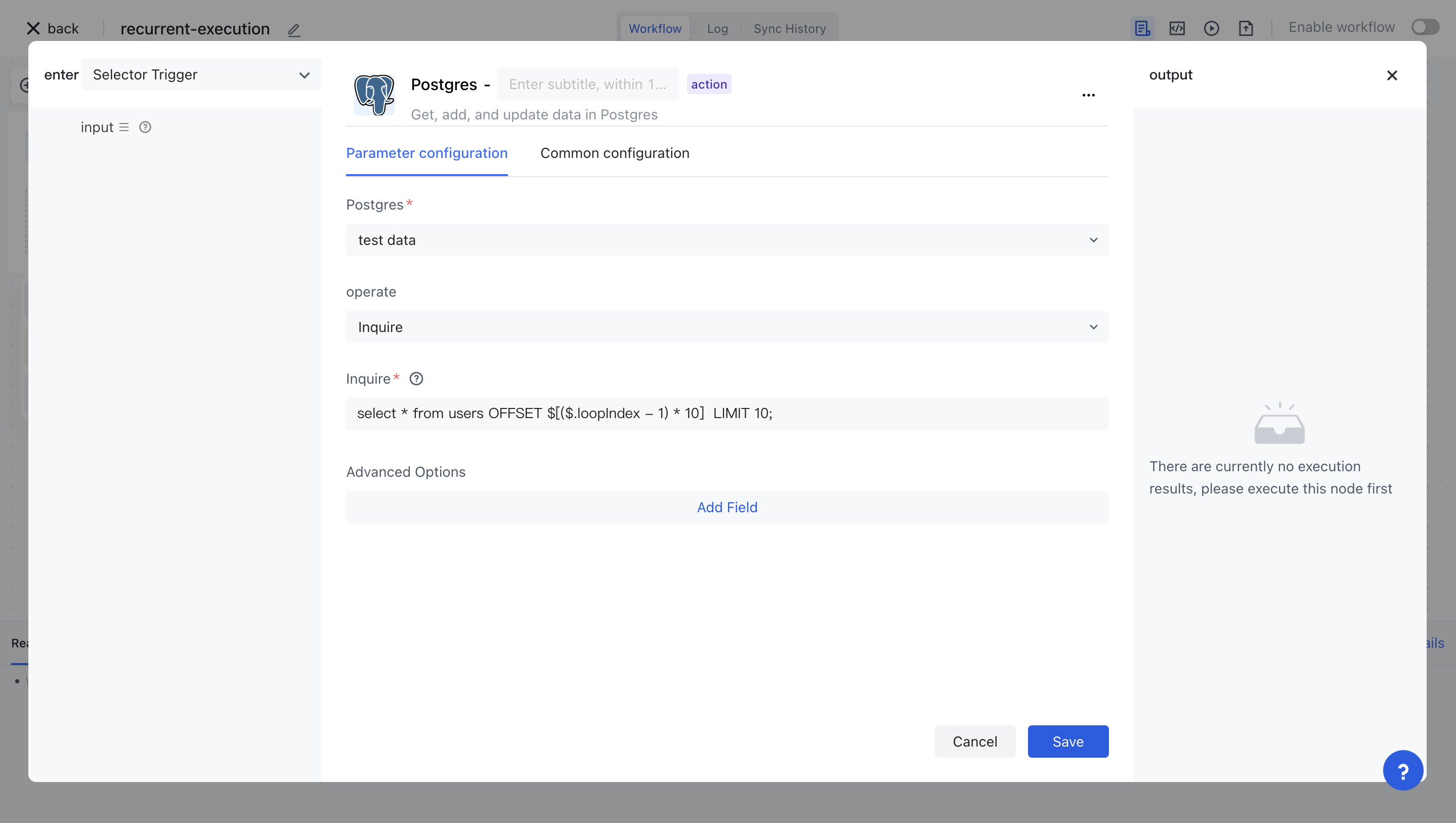This screenshot has height=823, width=1456.
Task: Click the help icon next to Inquire
Action: (x=416, y=379)
